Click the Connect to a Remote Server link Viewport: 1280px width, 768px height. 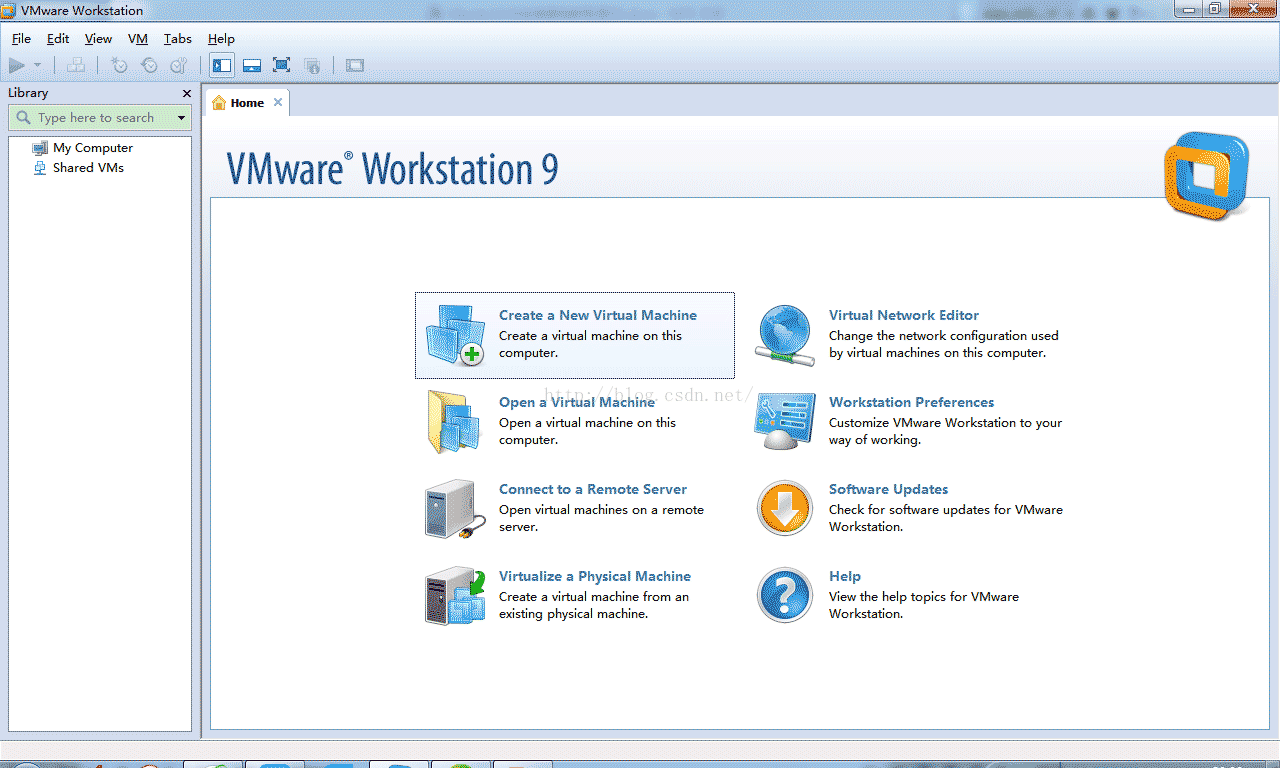(593, 489)
